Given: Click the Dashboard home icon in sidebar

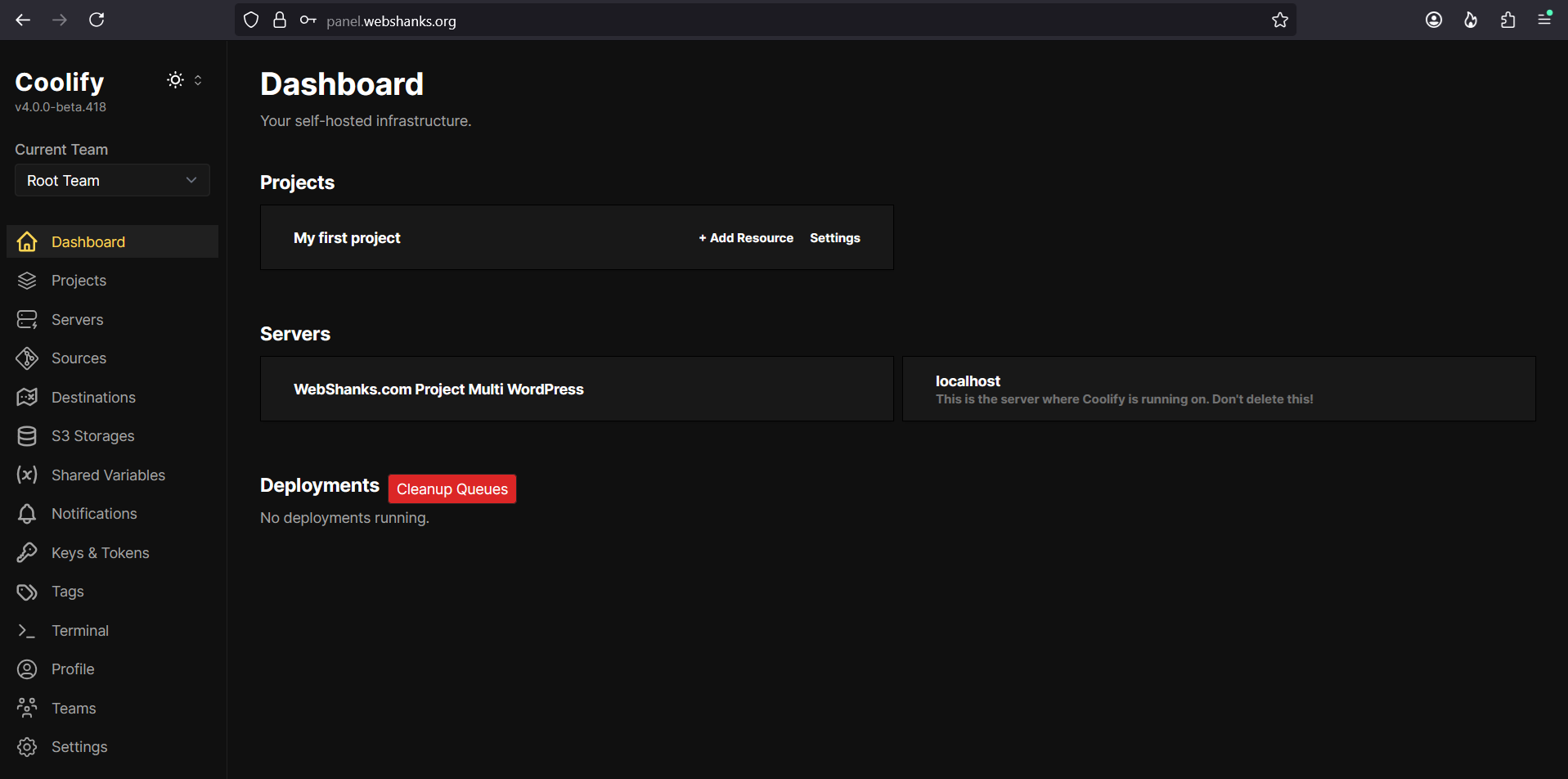Looking at the screenshot, I should [27, 241].
